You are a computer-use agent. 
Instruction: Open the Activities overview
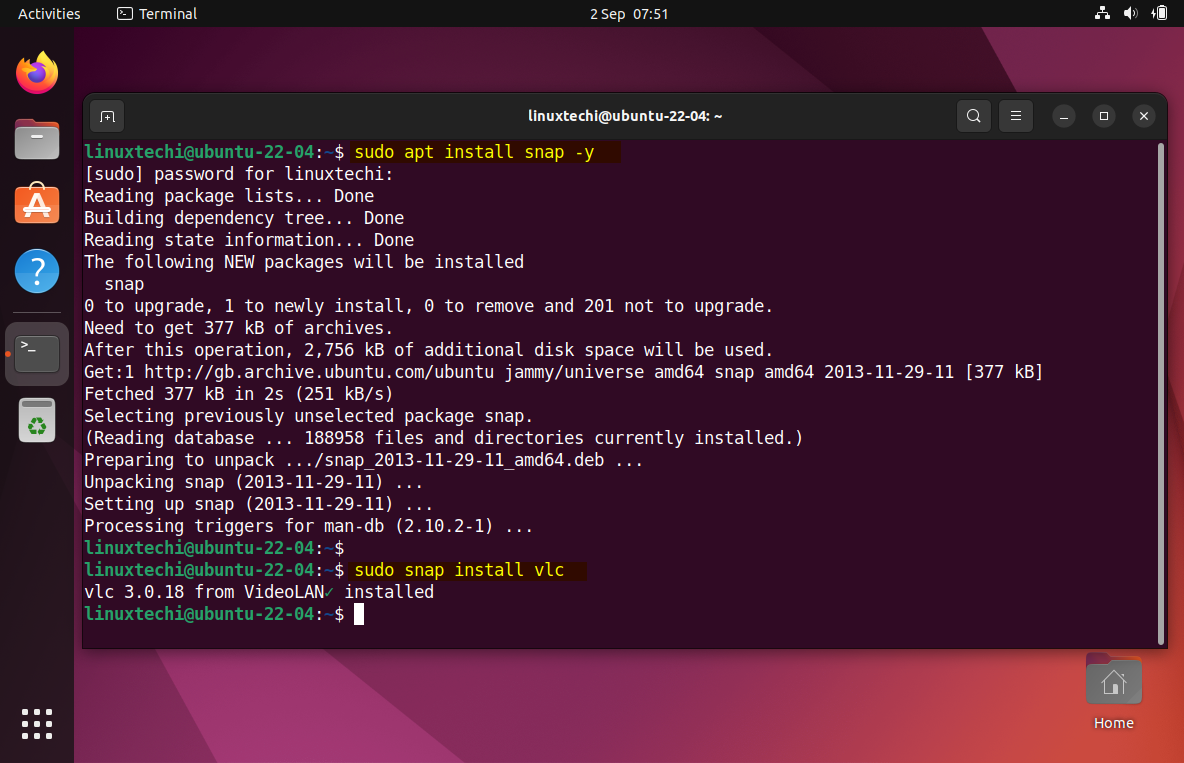tap(49, 14)
